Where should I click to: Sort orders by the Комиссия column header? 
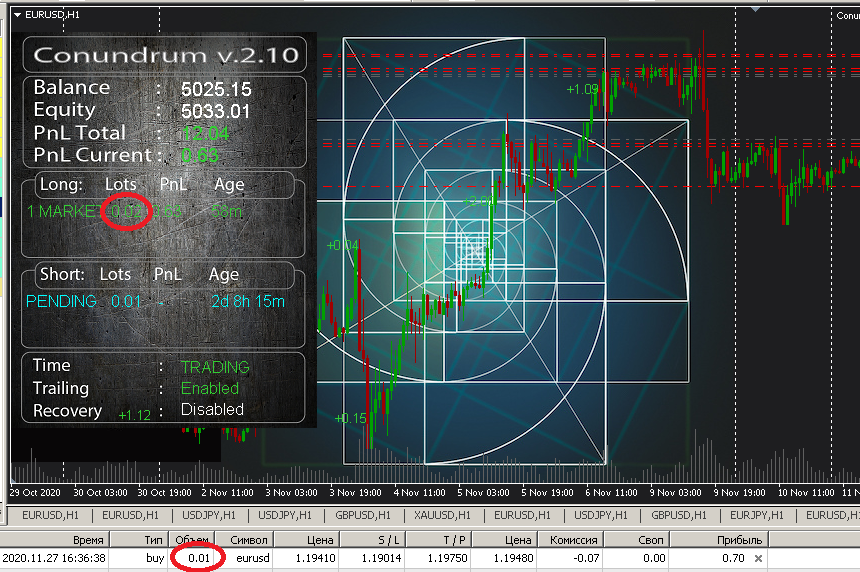coord(571,540)
